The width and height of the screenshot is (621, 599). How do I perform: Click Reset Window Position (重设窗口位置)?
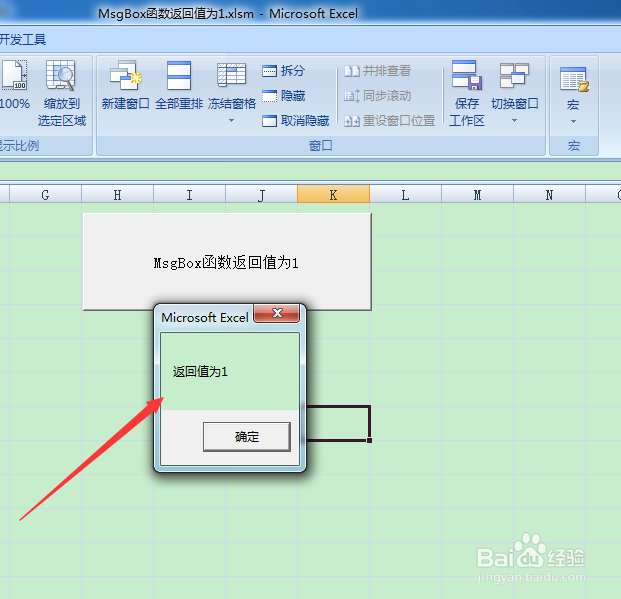tap(389, 120)
